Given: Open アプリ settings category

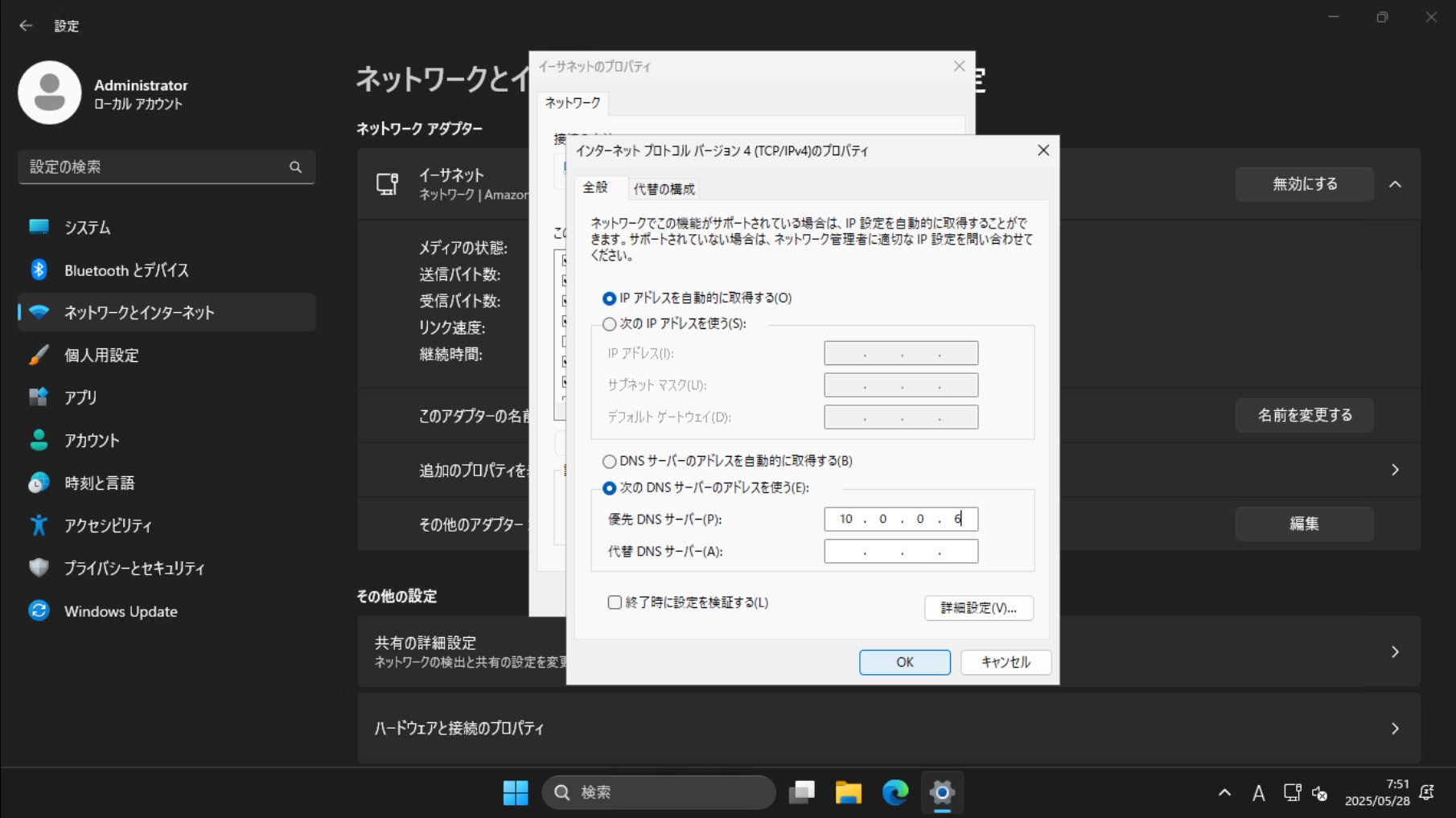Looking at the screenshot, I should coord(167,397).
